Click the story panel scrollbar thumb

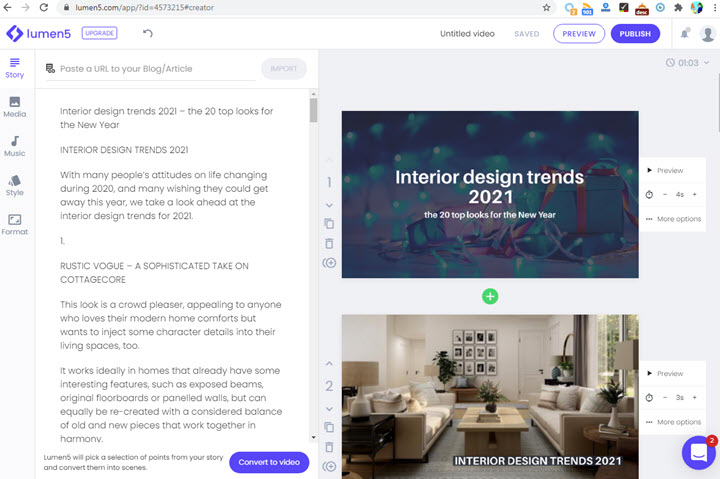(x=314, y=110)
